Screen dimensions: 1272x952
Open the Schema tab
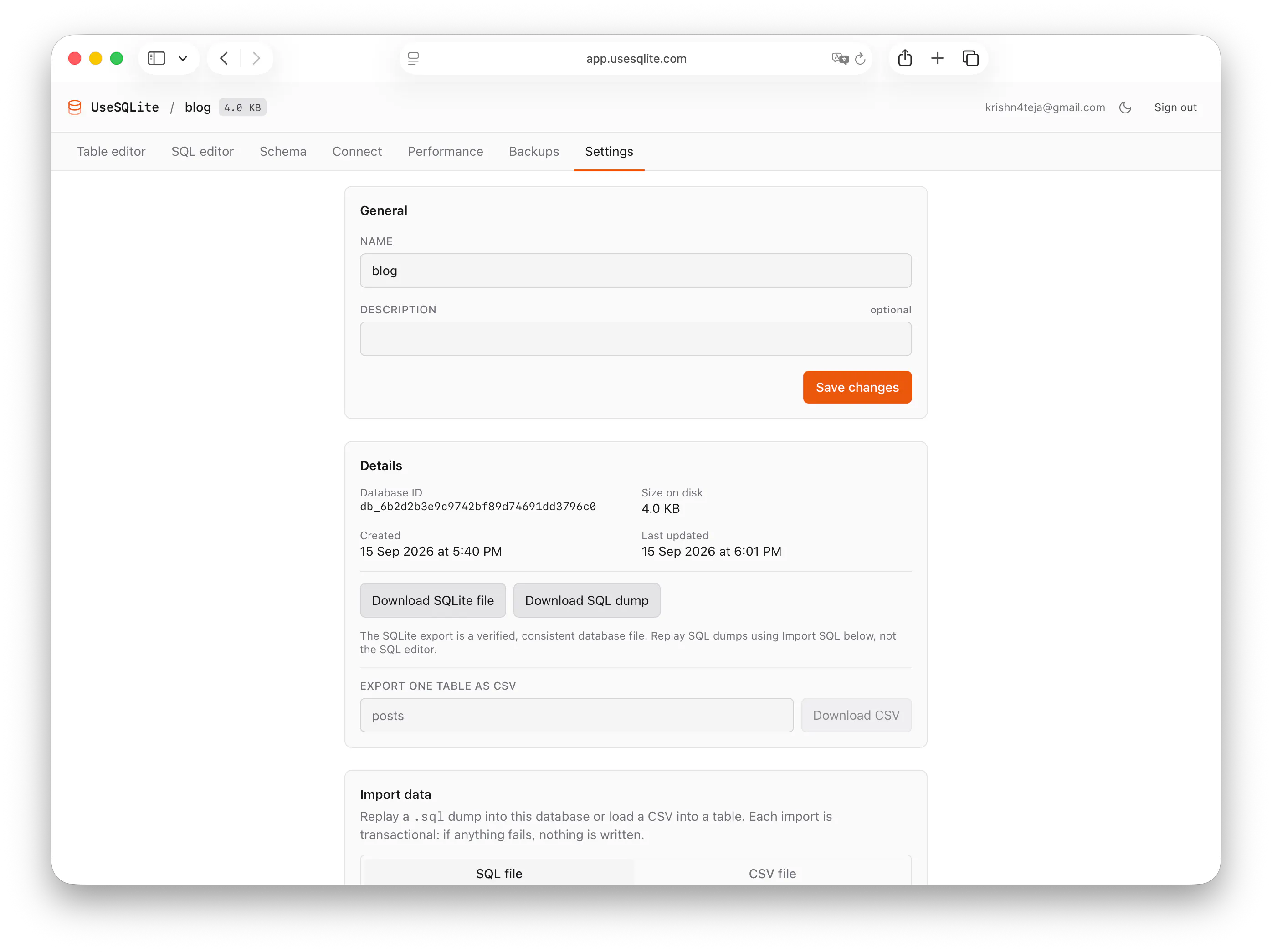click(x=283, y=151)
